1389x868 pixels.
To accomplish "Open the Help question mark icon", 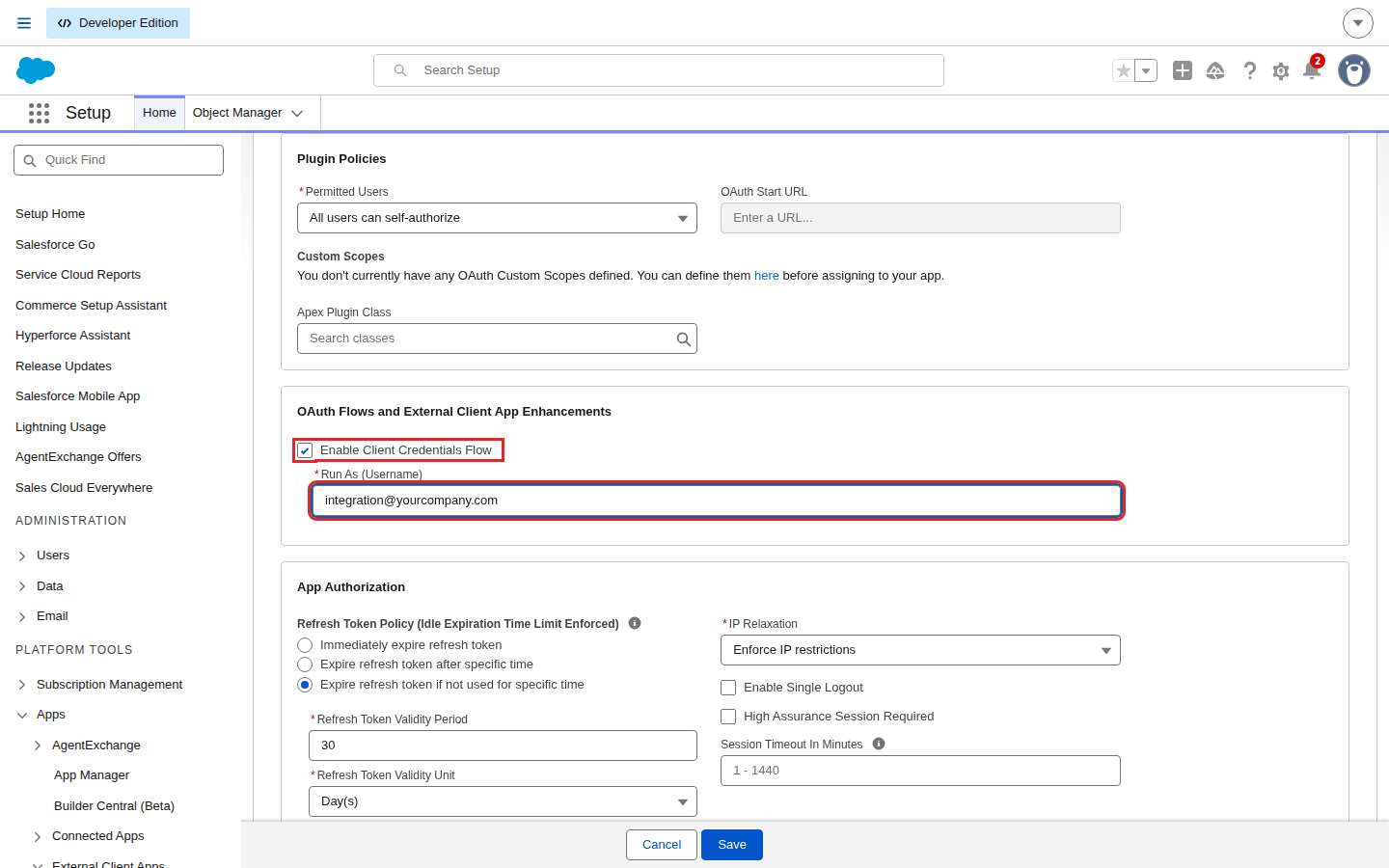I will click(1250, 70).
